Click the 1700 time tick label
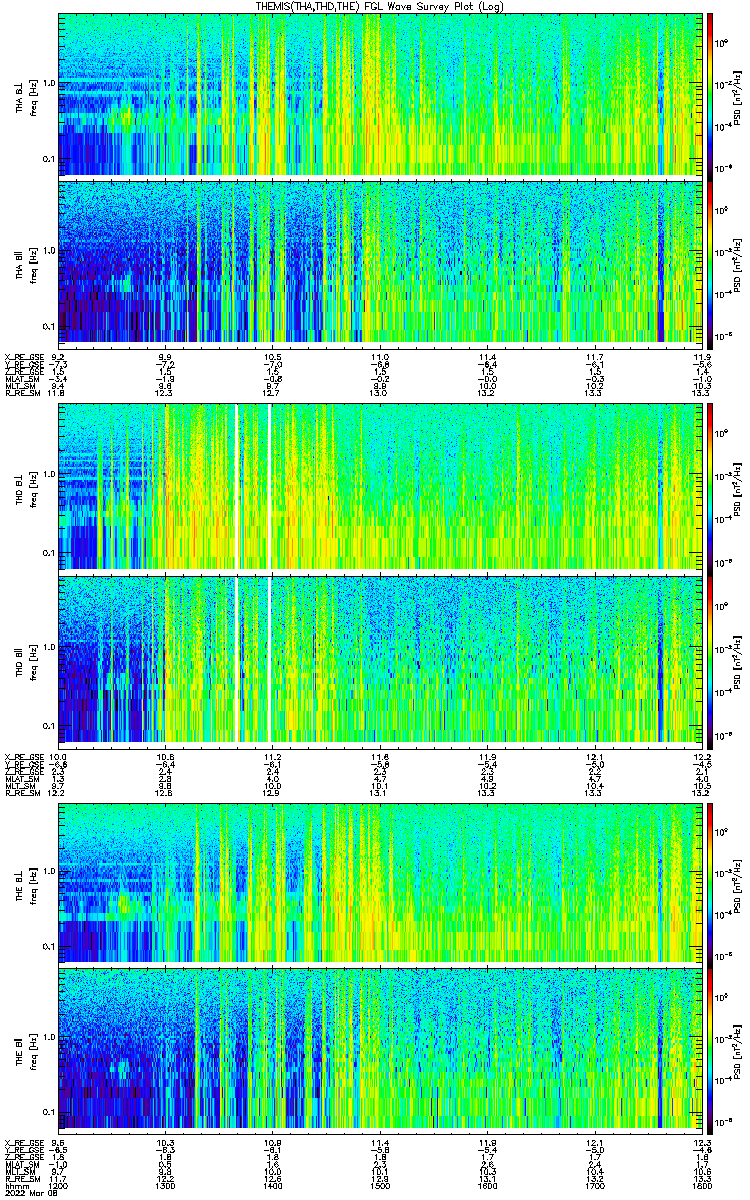 click(593, 1185)
